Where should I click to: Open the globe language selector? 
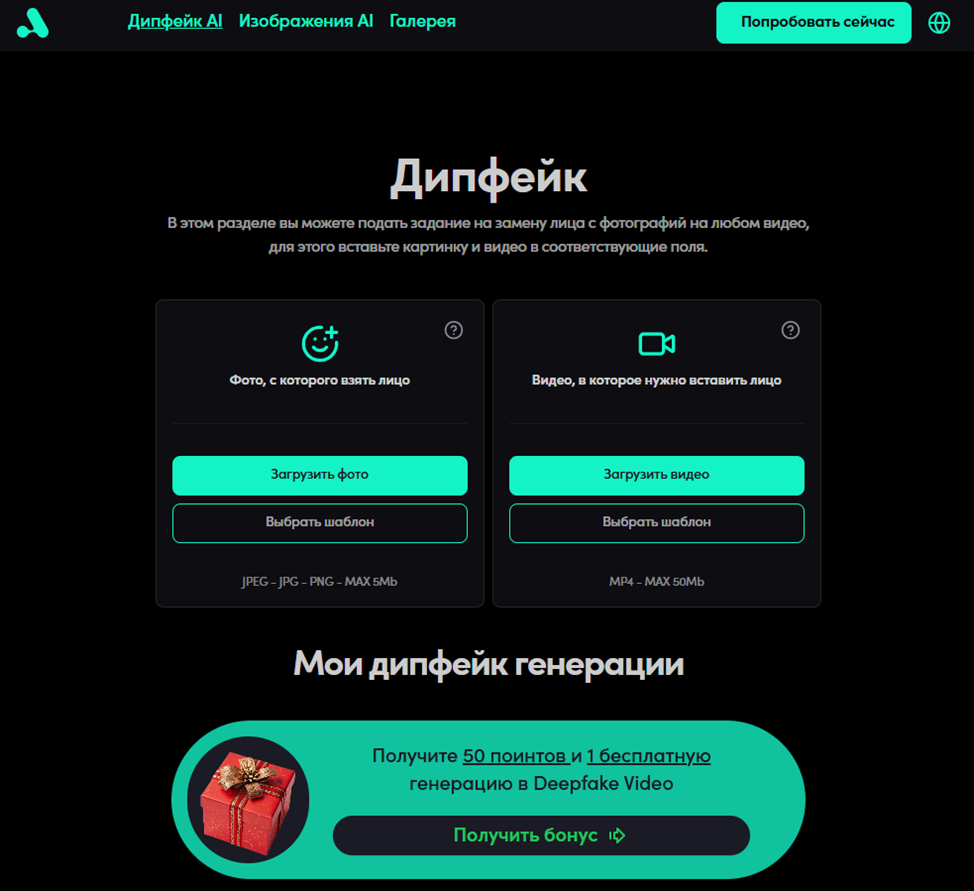[939, 22]
